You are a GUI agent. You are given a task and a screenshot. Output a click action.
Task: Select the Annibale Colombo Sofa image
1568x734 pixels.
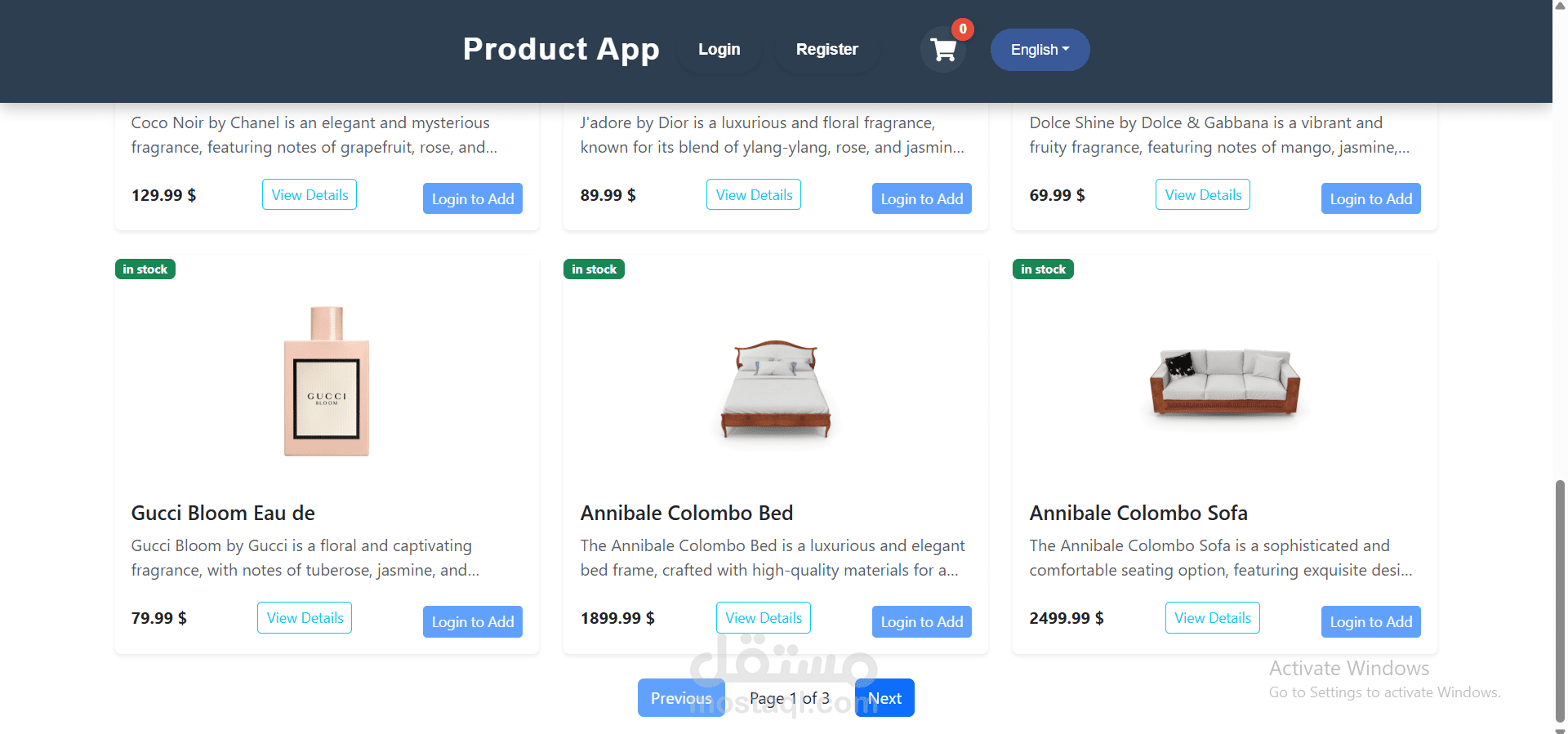pos(1224,381)
